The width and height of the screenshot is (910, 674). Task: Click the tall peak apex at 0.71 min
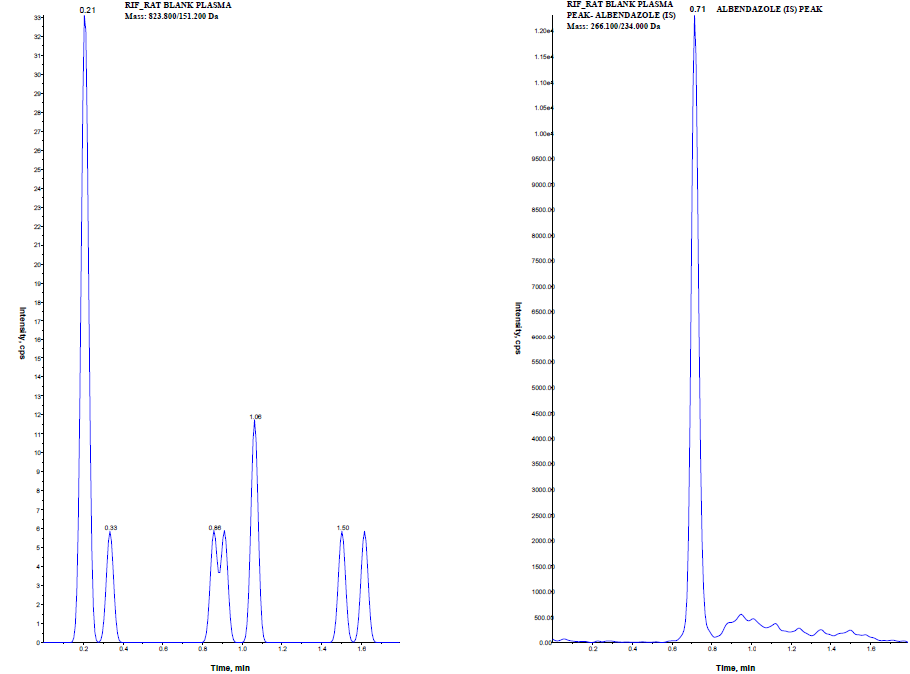[694, 18]
